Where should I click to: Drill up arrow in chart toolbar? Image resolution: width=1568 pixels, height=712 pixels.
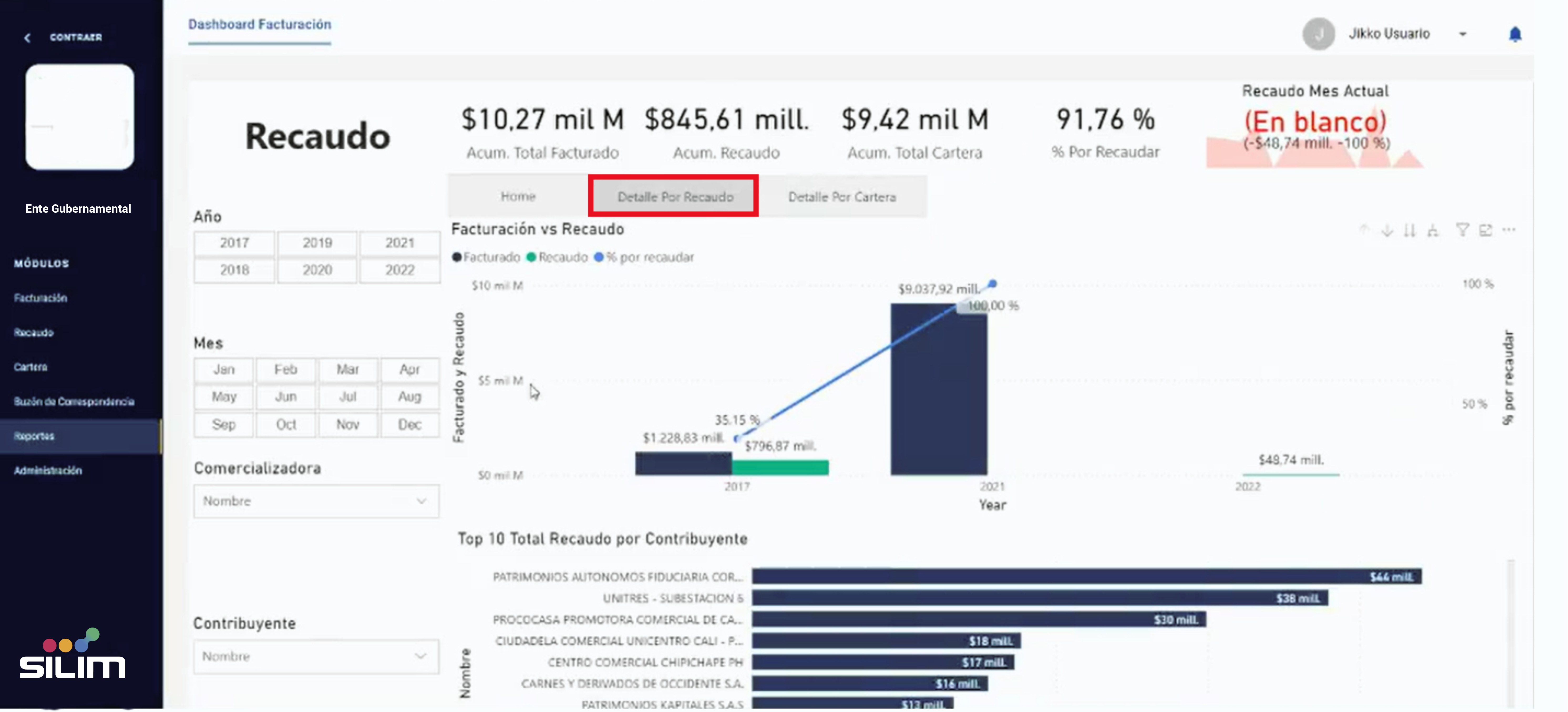[x=1364, y=230]
